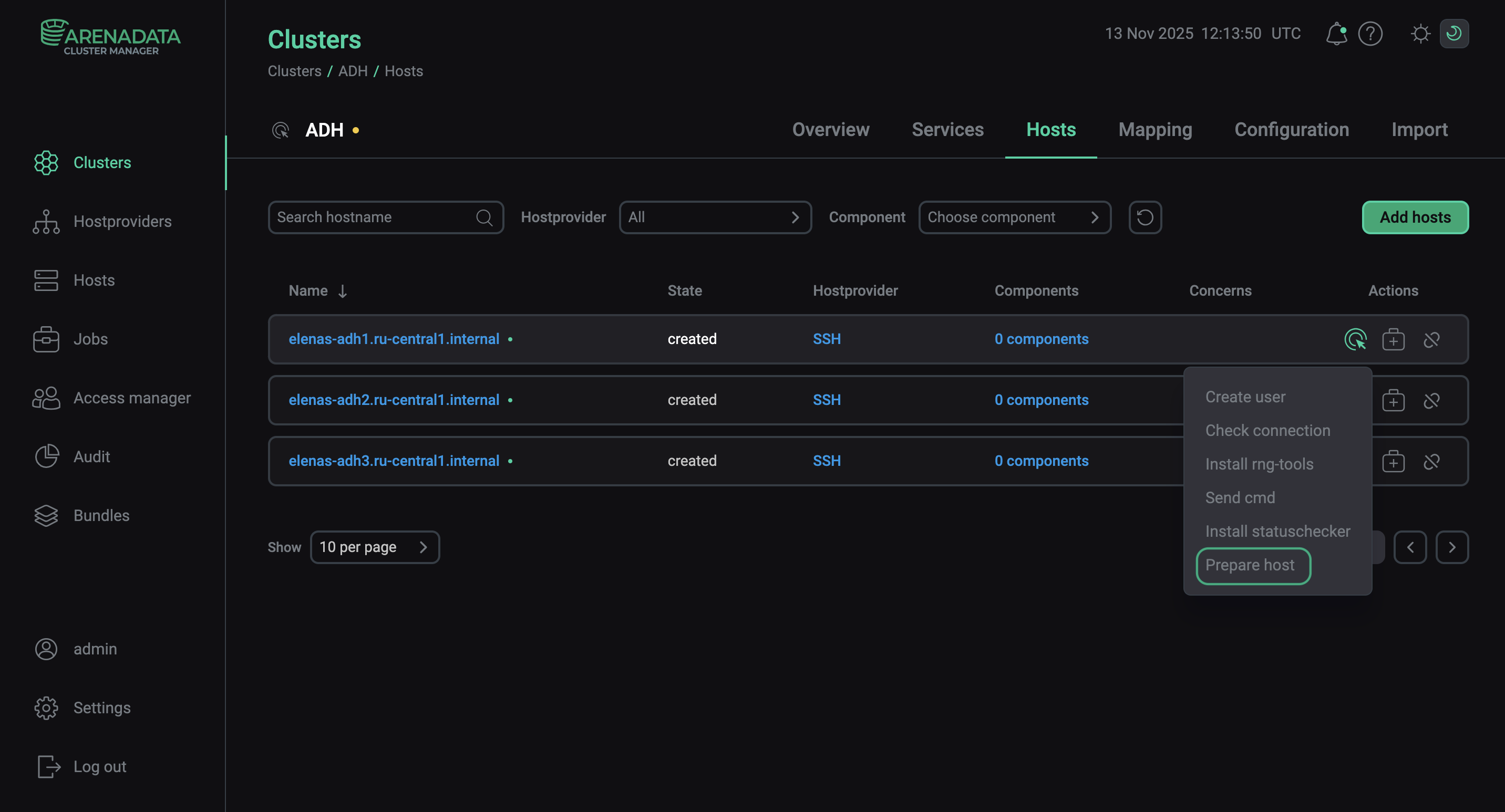Switch to the Mapping tab
The width and height of the screenshot is (1505, 812).
coord(1155,130)
